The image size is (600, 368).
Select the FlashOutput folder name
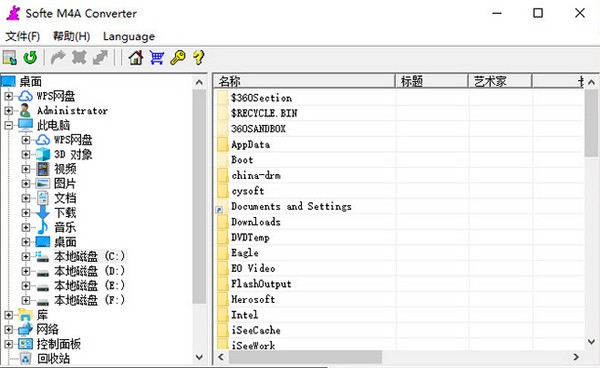(261, 284)
